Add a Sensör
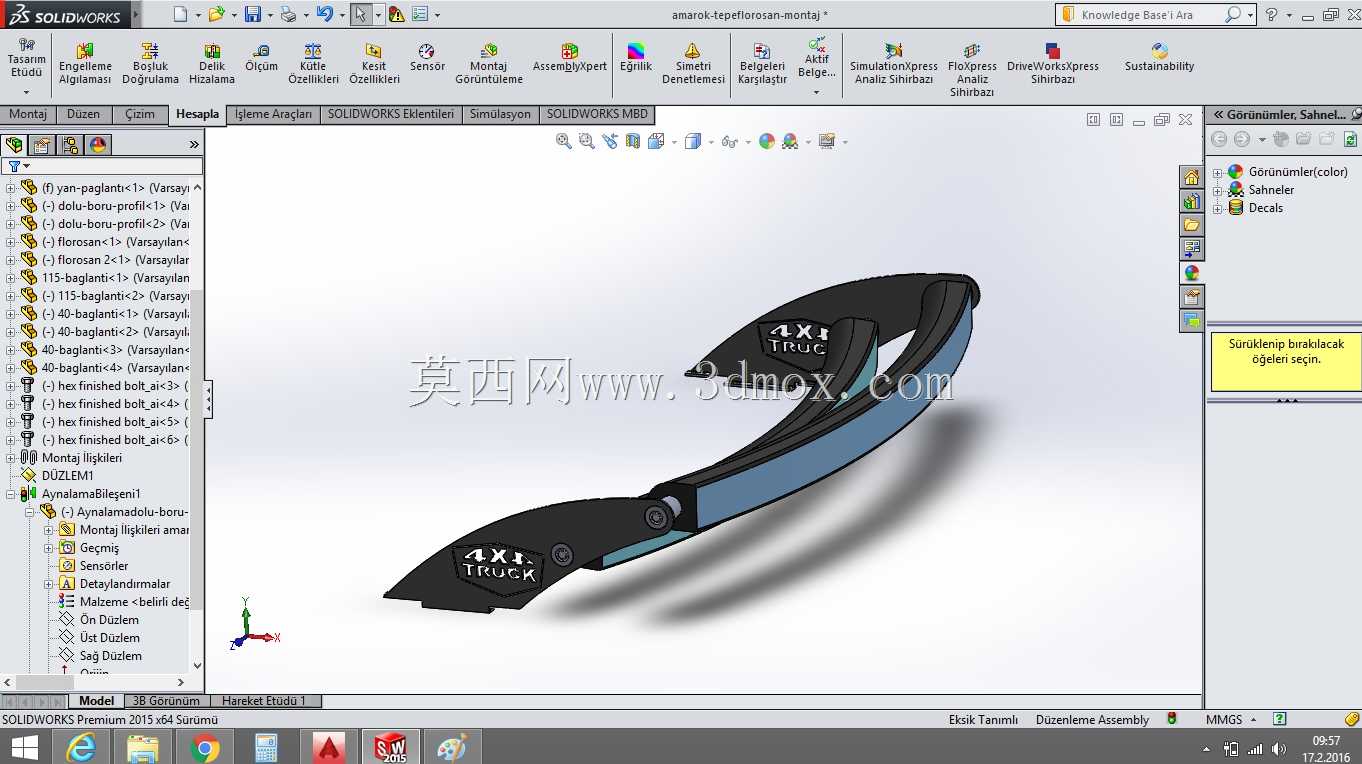 (x=427, y=58)
